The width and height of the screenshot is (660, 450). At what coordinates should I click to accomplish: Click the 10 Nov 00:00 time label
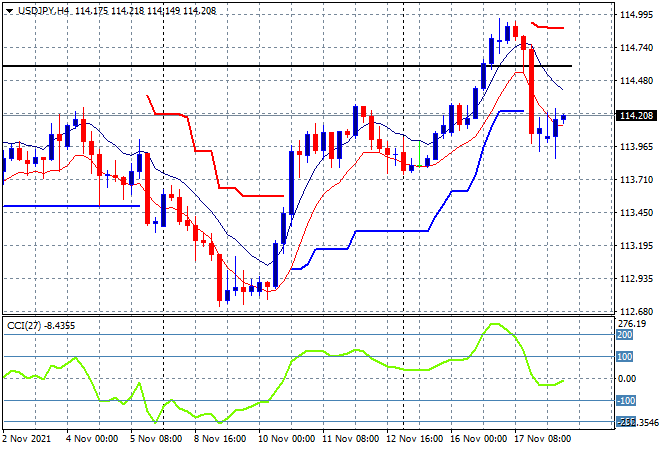287,439
